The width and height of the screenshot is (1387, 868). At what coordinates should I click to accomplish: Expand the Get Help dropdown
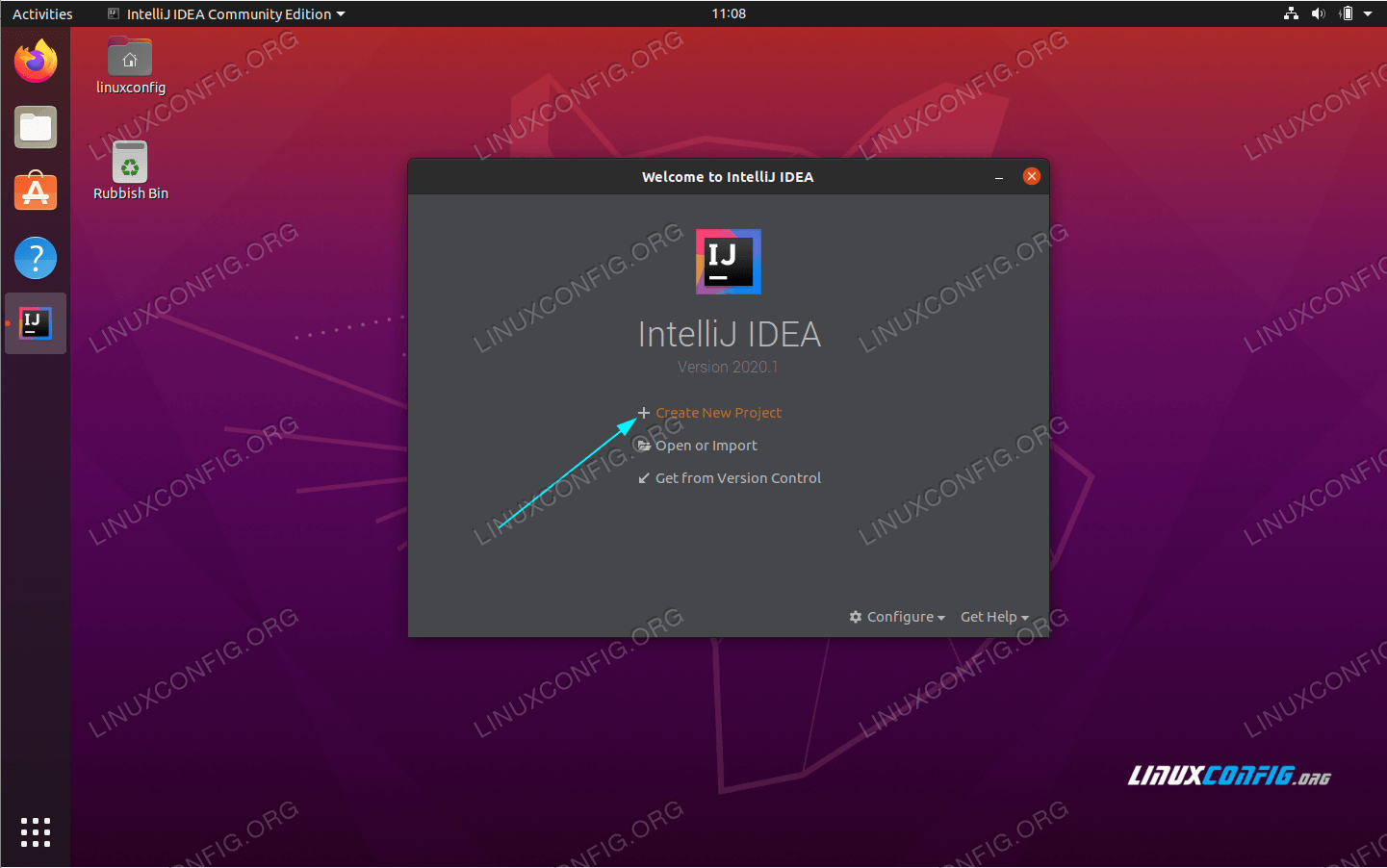click(x=994, y=617)
